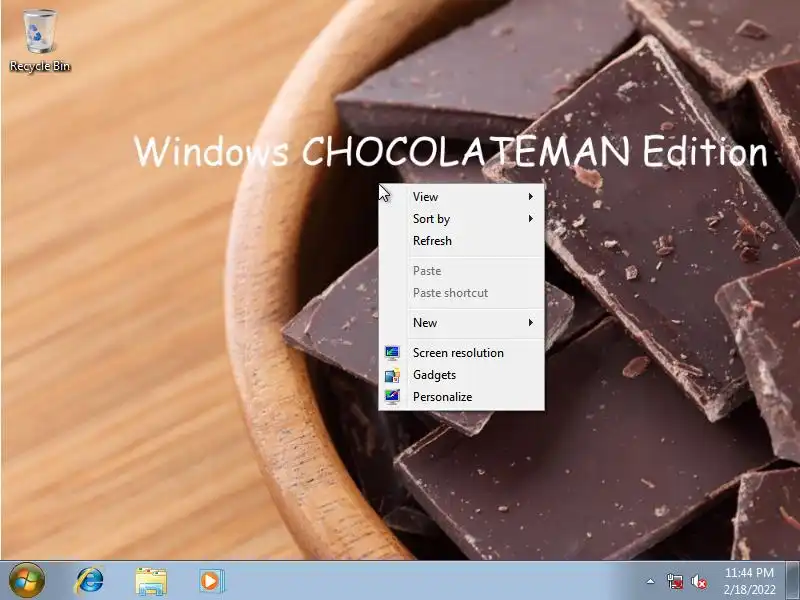Click the Show desktop strip beside the clock
Image resolution: width=800 pixels, height=600 pixels.
792,581
